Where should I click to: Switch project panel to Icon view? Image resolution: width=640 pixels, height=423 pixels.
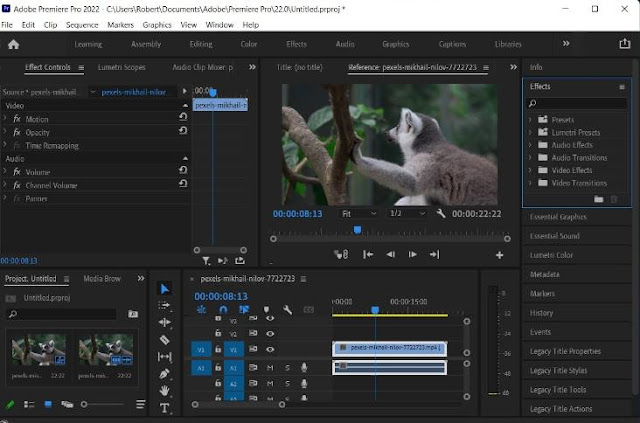pyautogui.click(x=48, y=404)
